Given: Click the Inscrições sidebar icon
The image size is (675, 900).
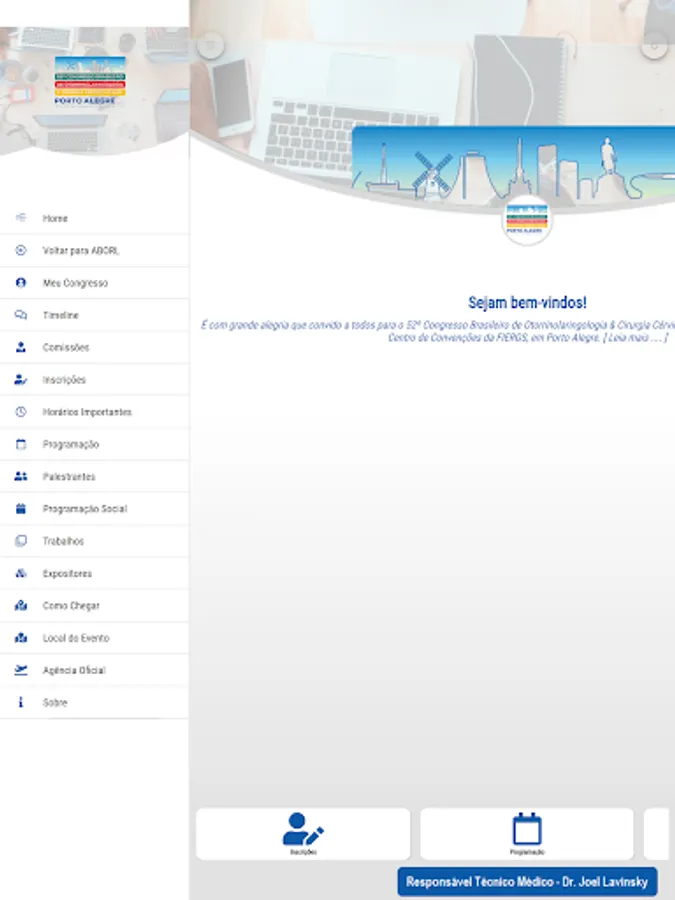Looking at the screenshot, I should [x=21, y=379].
